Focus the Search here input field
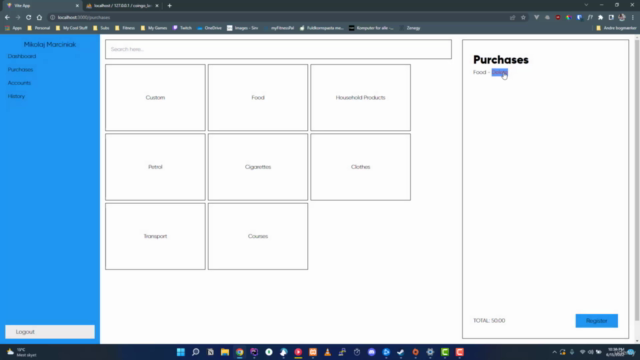The height and width of the screenshot is (360, 640). click(278, 49)
